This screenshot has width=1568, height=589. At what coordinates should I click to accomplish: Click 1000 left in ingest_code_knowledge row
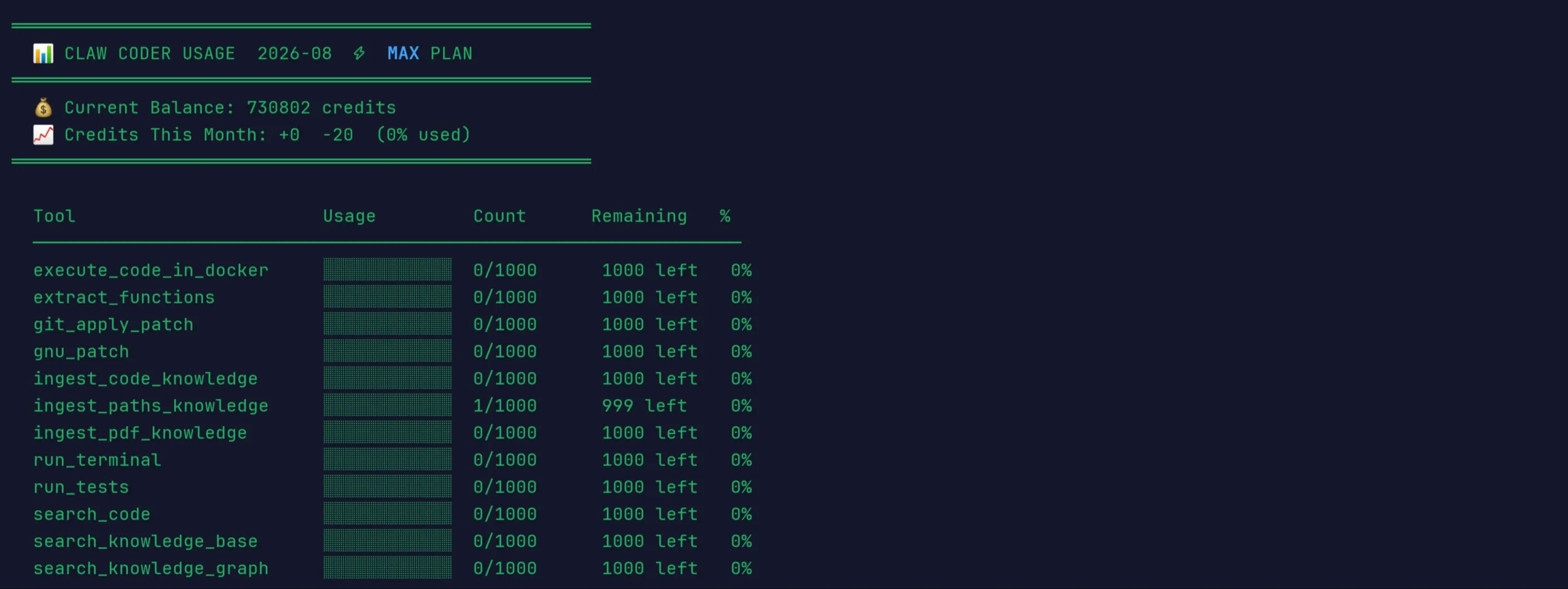tap(650, 378)
